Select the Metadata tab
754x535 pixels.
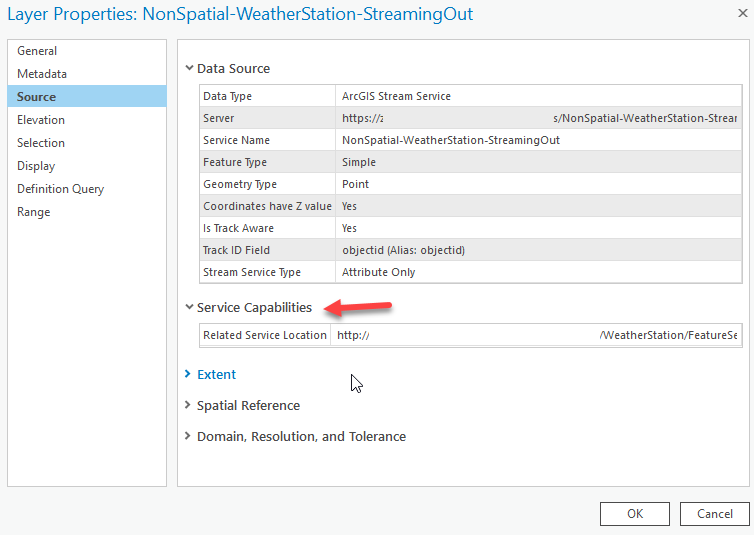tap(42, 74)
